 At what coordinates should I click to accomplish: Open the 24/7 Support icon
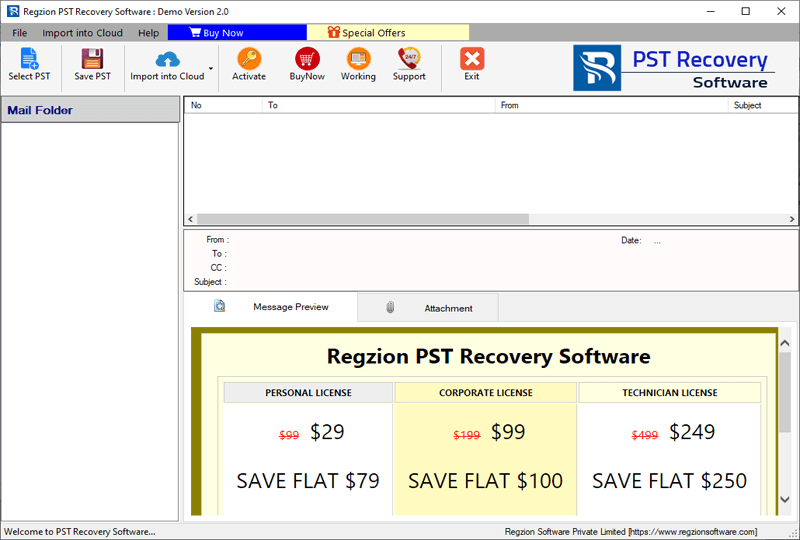[x=409, y=59]
